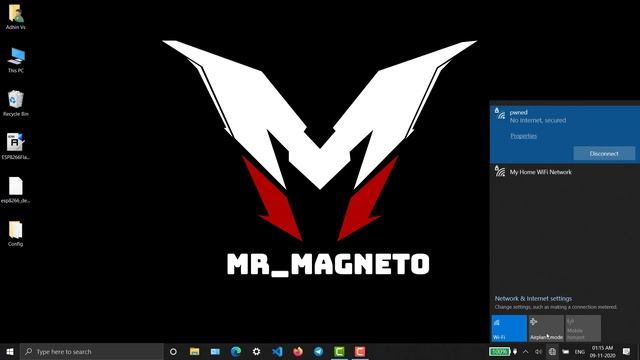Launch Firefox from the taskbar
Viewport: 640px width, 360px height.
tap(298, 351)
